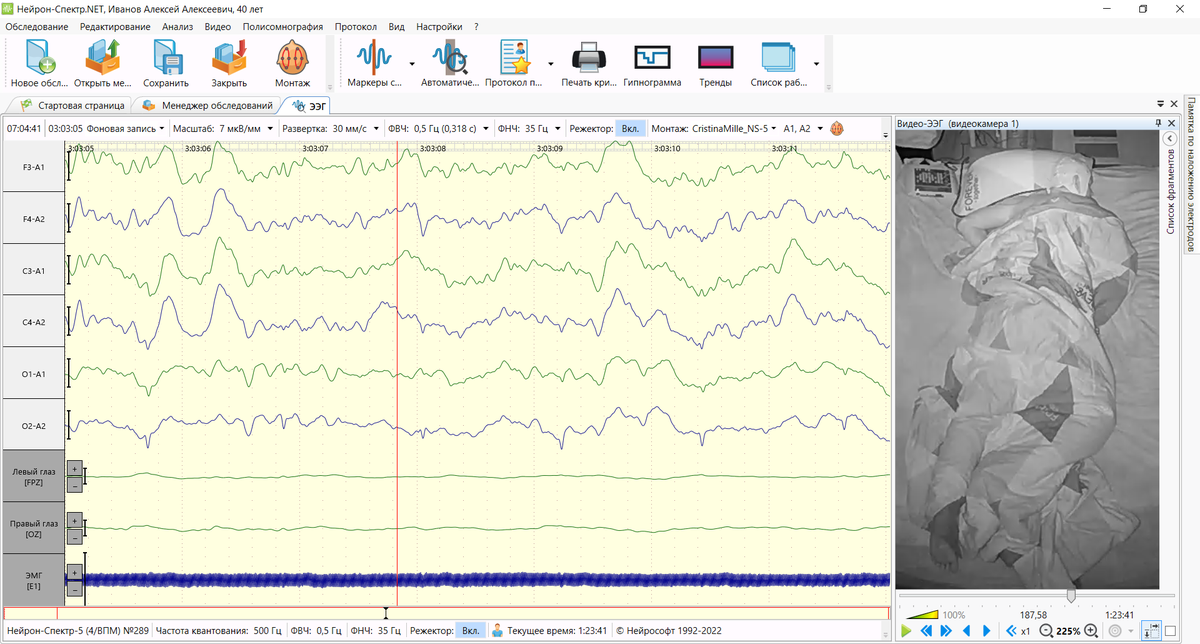This screenshot has width=1200, height=644.
Task: Toggle Режектор Вкл. in status bar
Action: click(x=468, y=631)
